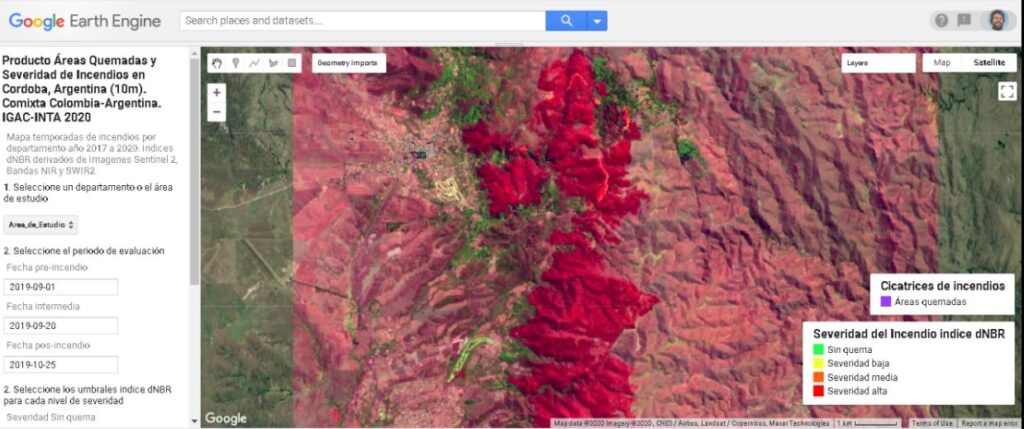Screen dimensions: 1024x429
Task: Toggle fullscreen map view
Action: point(1007,91)
